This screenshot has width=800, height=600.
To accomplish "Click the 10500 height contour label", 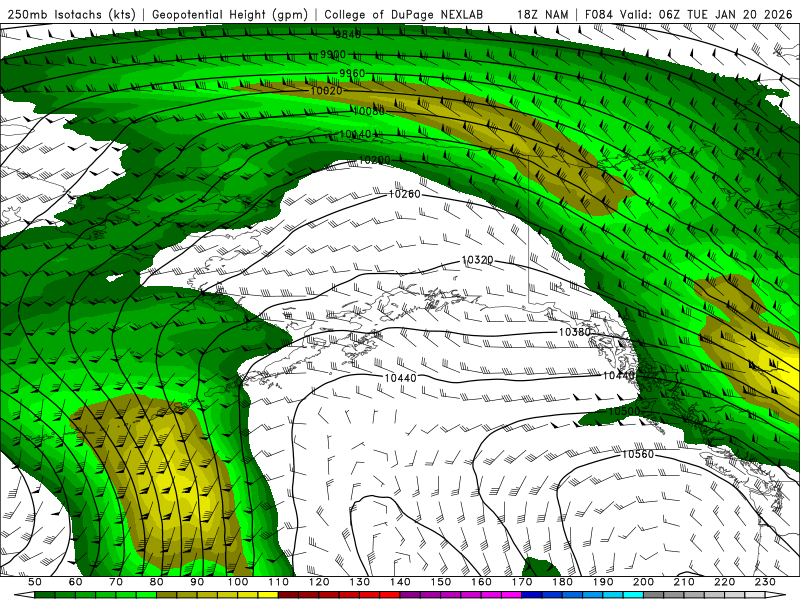I will point(623,411).
